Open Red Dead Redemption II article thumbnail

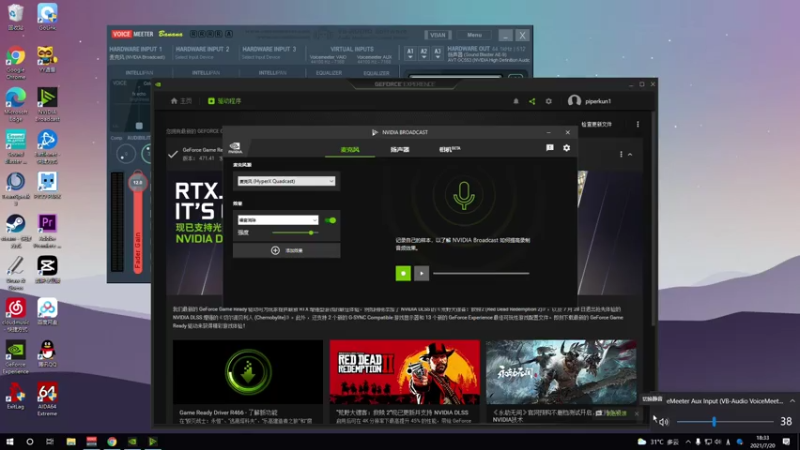pyautogui.click(x=405, y=372)
